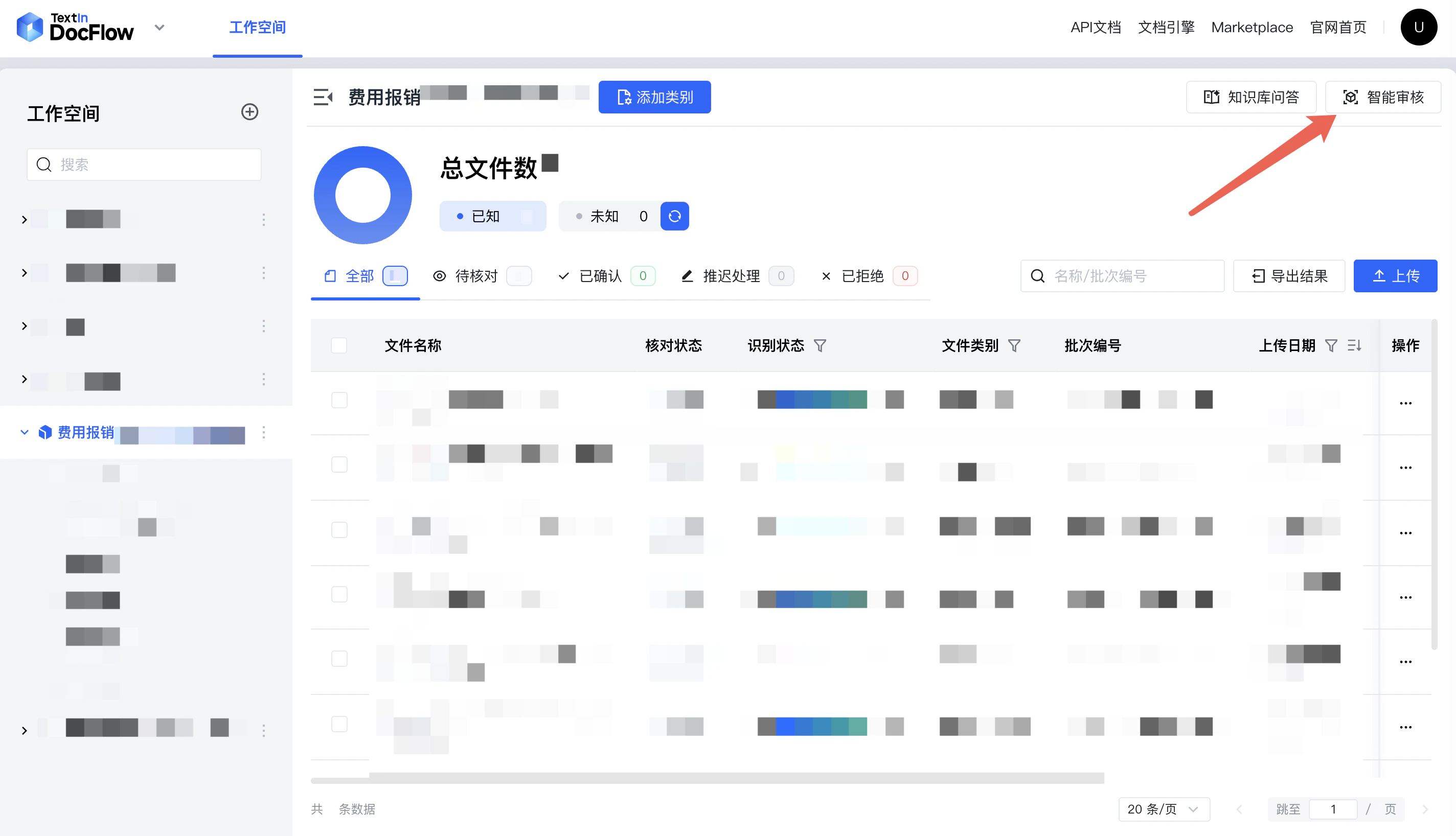Image resolution: width=1456 pixels, height=836 pixels.
Task: Switch to the 待核对 tab
Action: pos(475,276)
